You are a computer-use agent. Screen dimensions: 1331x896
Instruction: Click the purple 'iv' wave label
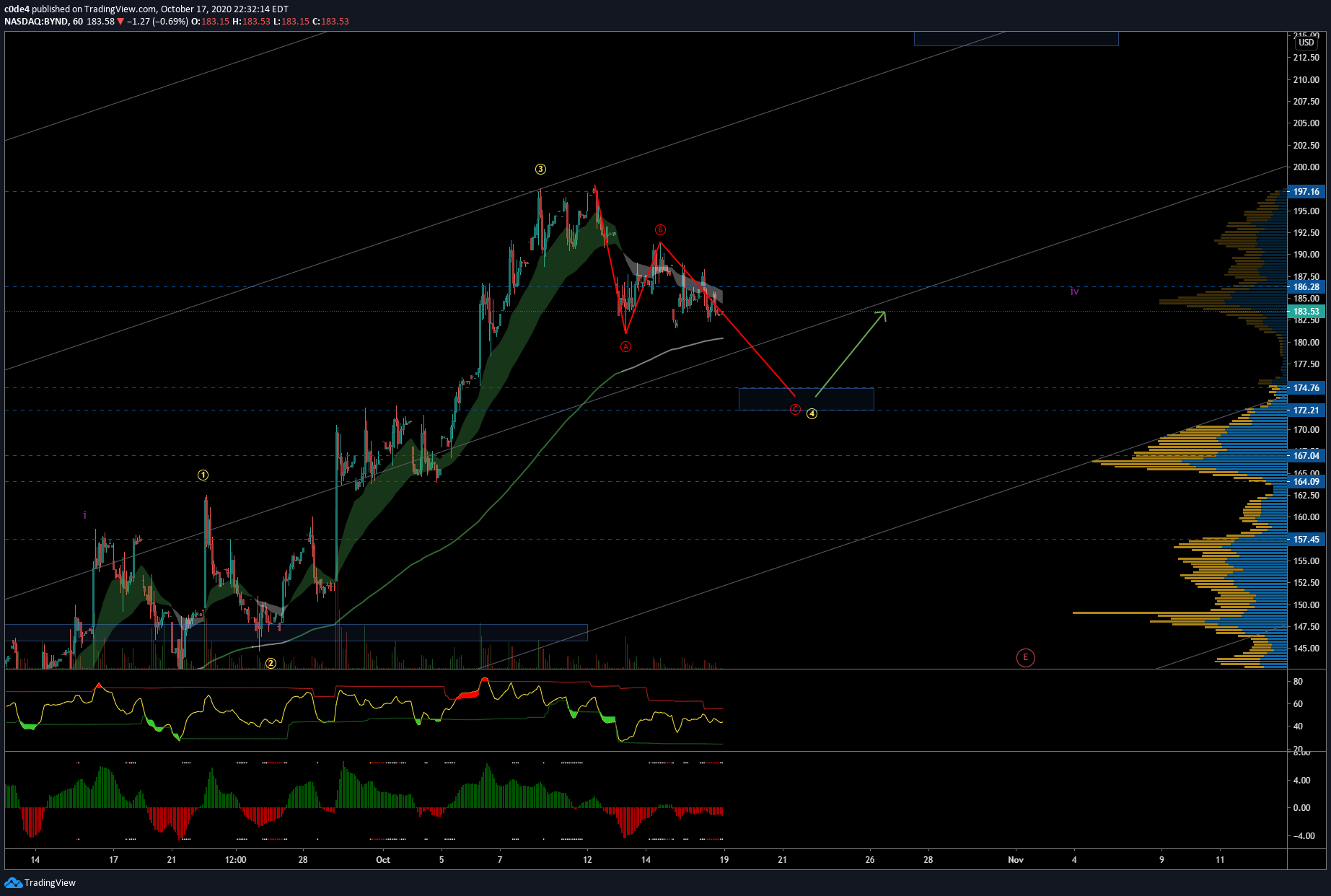[x=1074, y=291]
